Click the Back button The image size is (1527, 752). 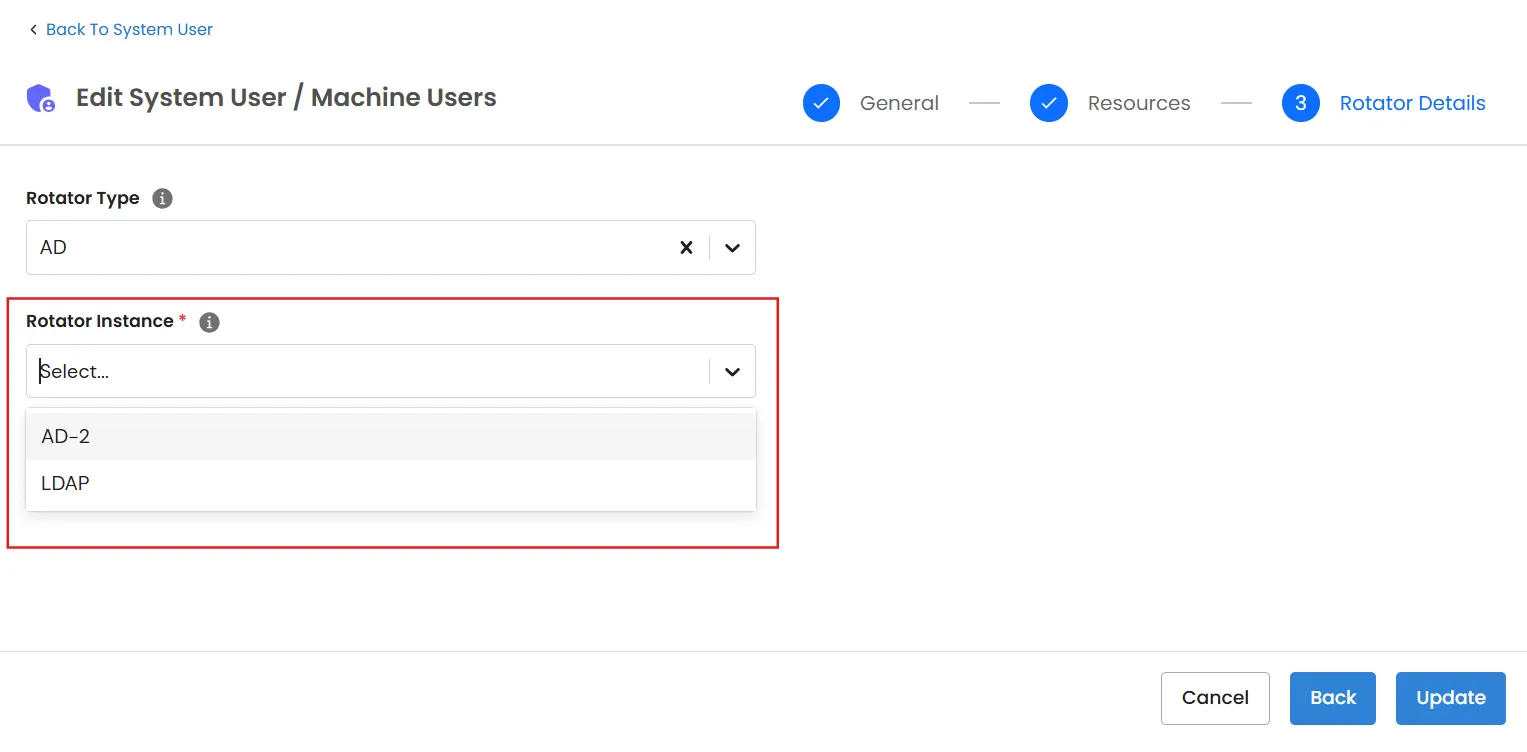point(1333,698)
